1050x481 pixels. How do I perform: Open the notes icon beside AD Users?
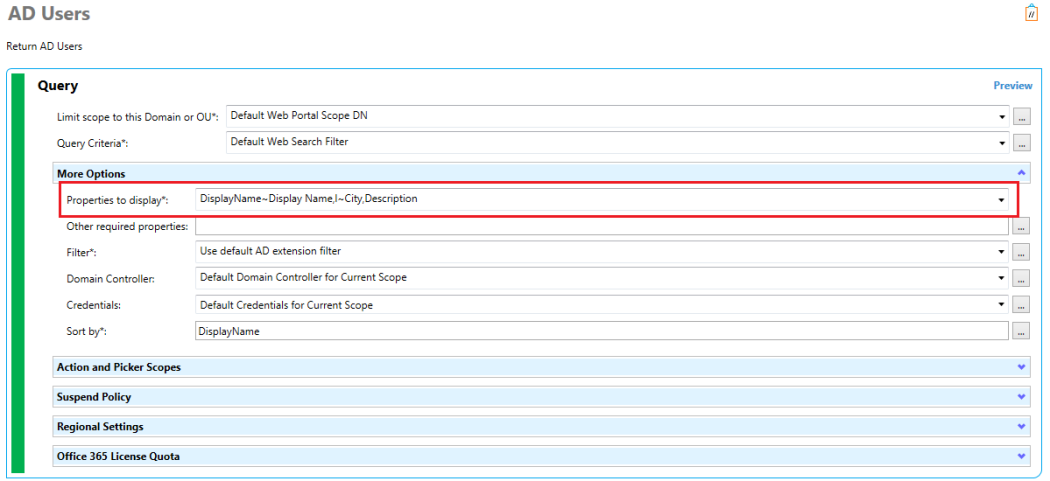click(x=1031, y=13)
